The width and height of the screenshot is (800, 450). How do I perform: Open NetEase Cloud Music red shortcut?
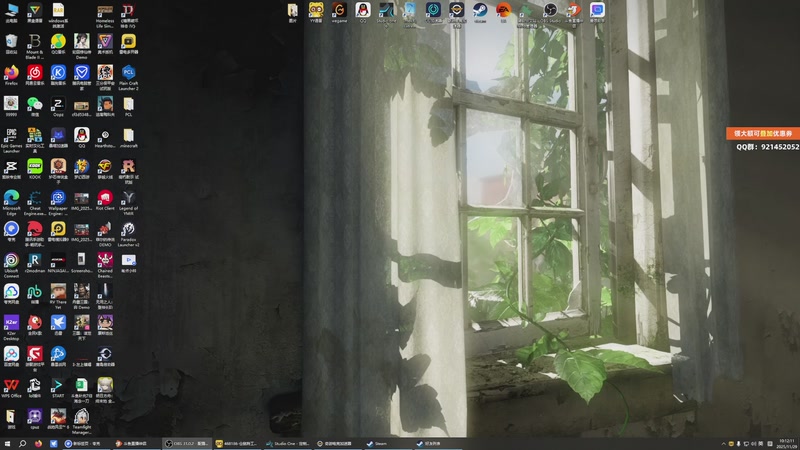click(x=35, y=76)
